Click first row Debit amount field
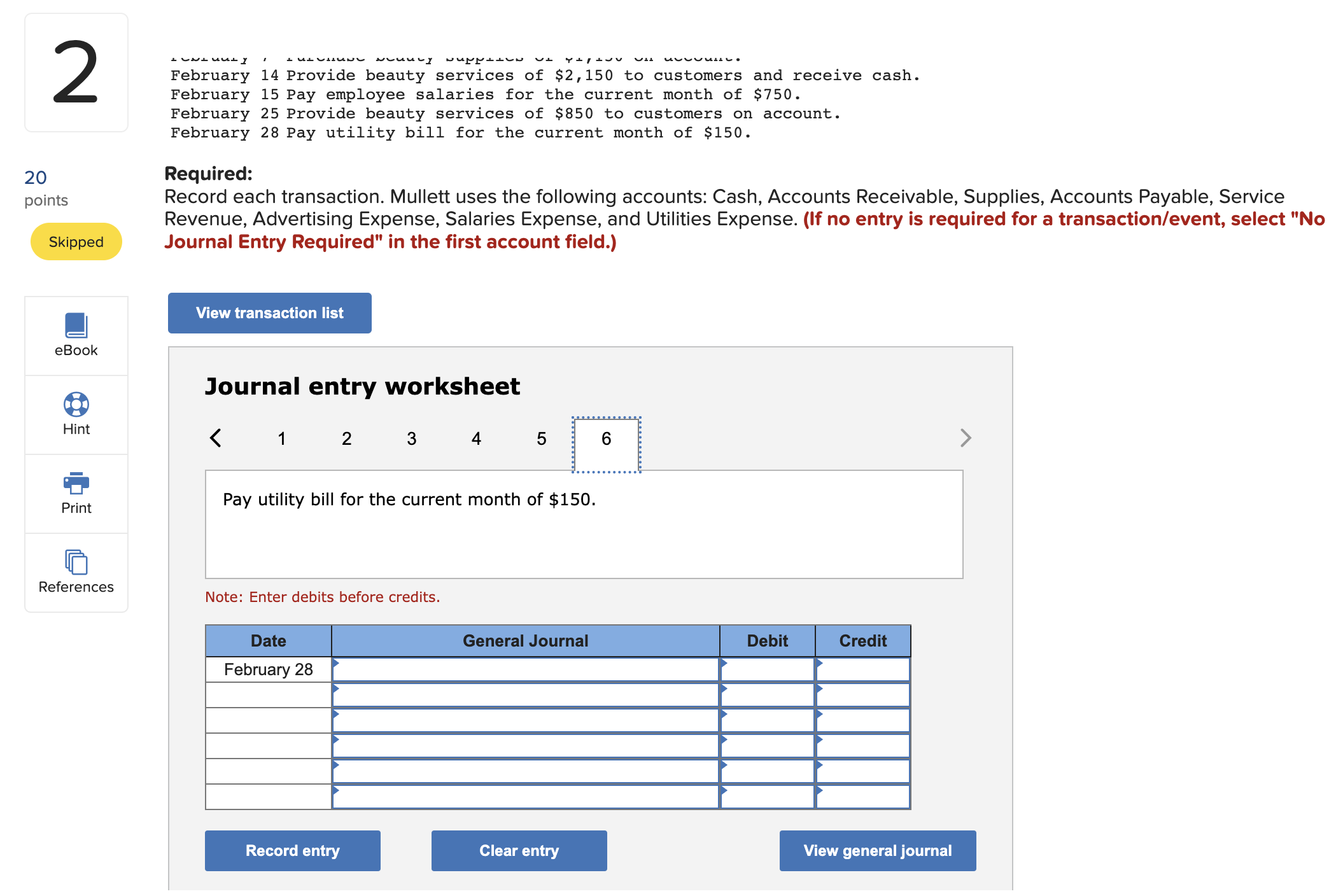The width and height of the screenshot is (1343, 896). pos(767,669)
